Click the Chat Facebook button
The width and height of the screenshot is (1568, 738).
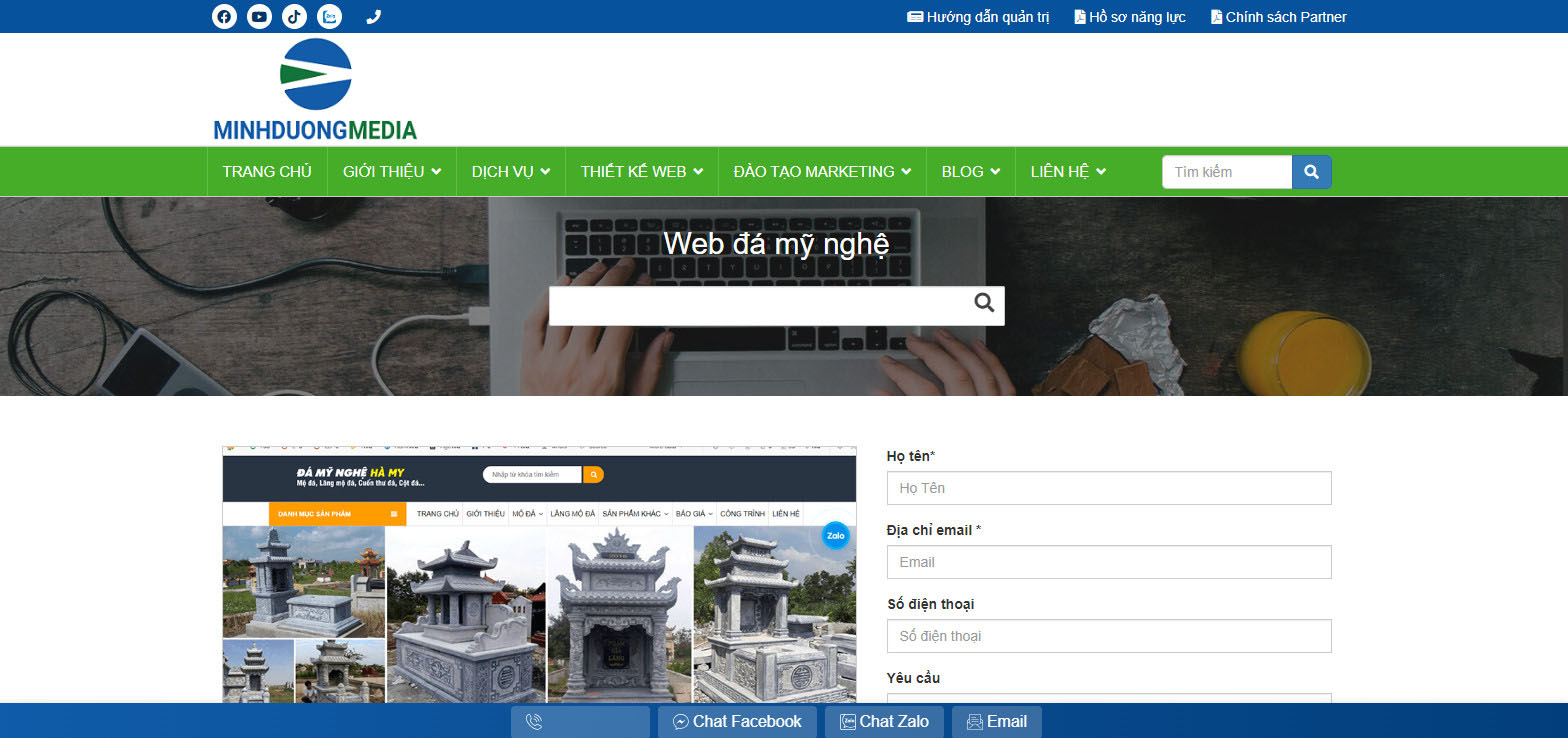point(737,722)
